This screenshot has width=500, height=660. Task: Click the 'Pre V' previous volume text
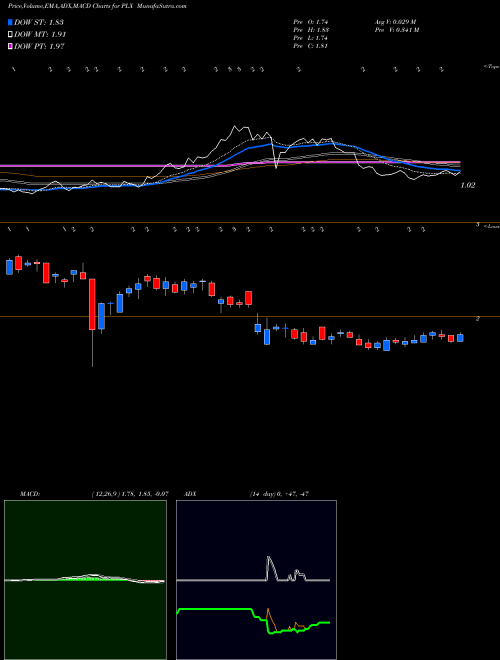[396, 30]
